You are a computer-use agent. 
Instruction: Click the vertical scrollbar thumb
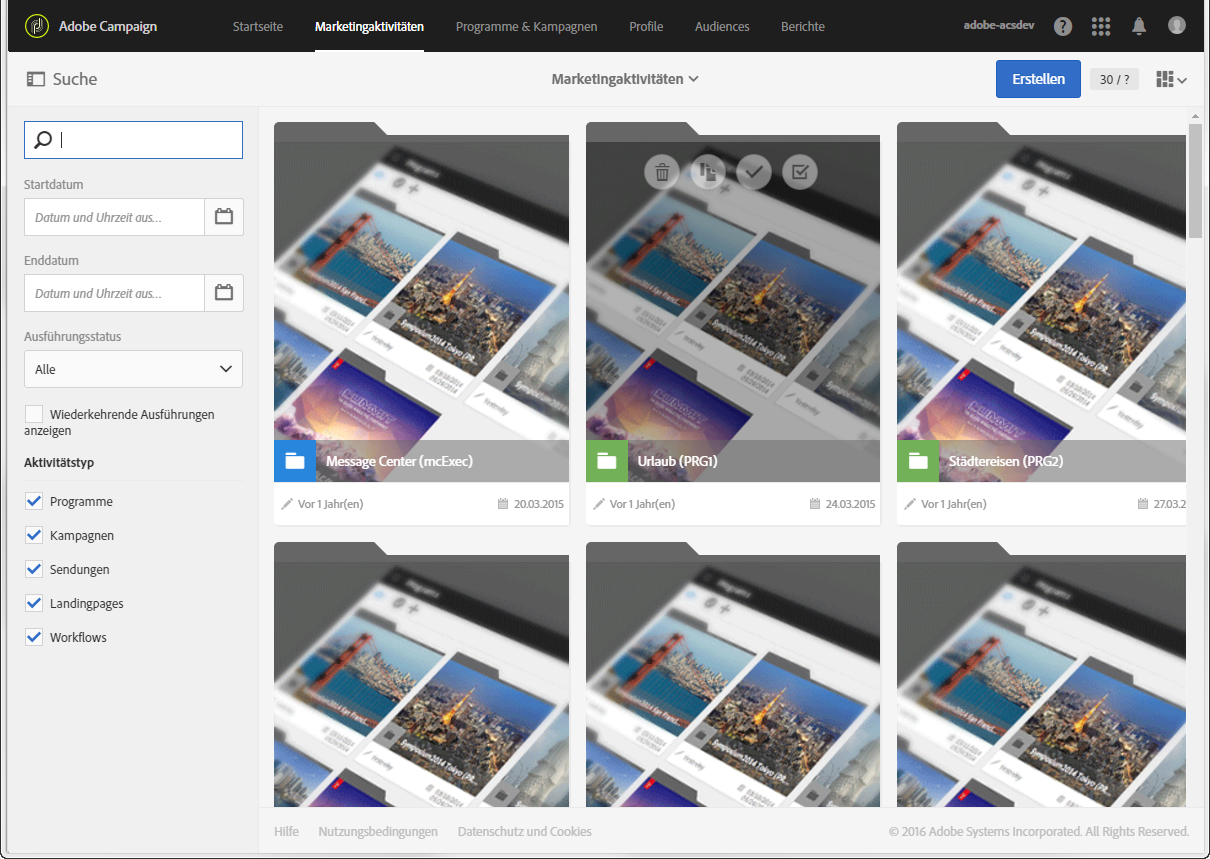pyautogui.click(x=1195, y=181)
